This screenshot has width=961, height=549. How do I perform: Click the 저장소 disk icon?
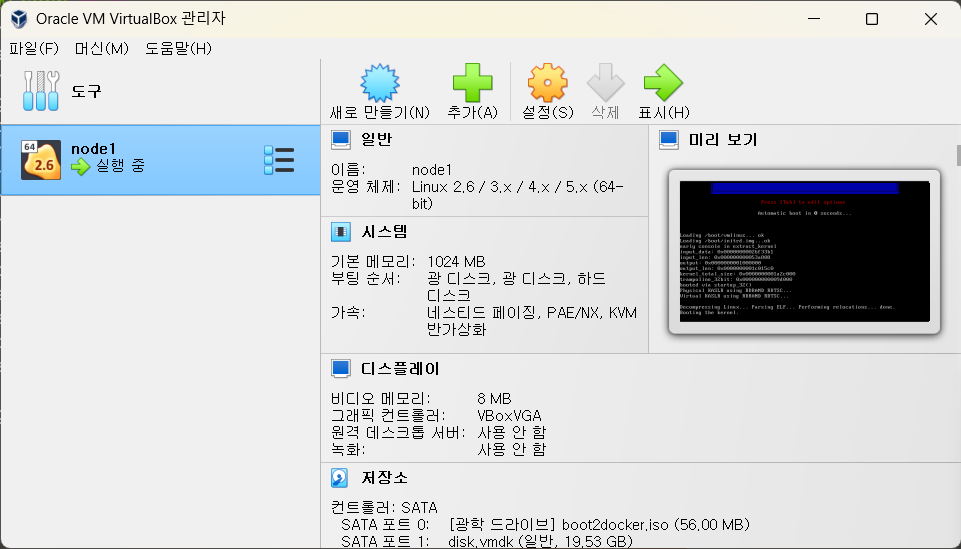pyautogui.click(x=340, y=477)
